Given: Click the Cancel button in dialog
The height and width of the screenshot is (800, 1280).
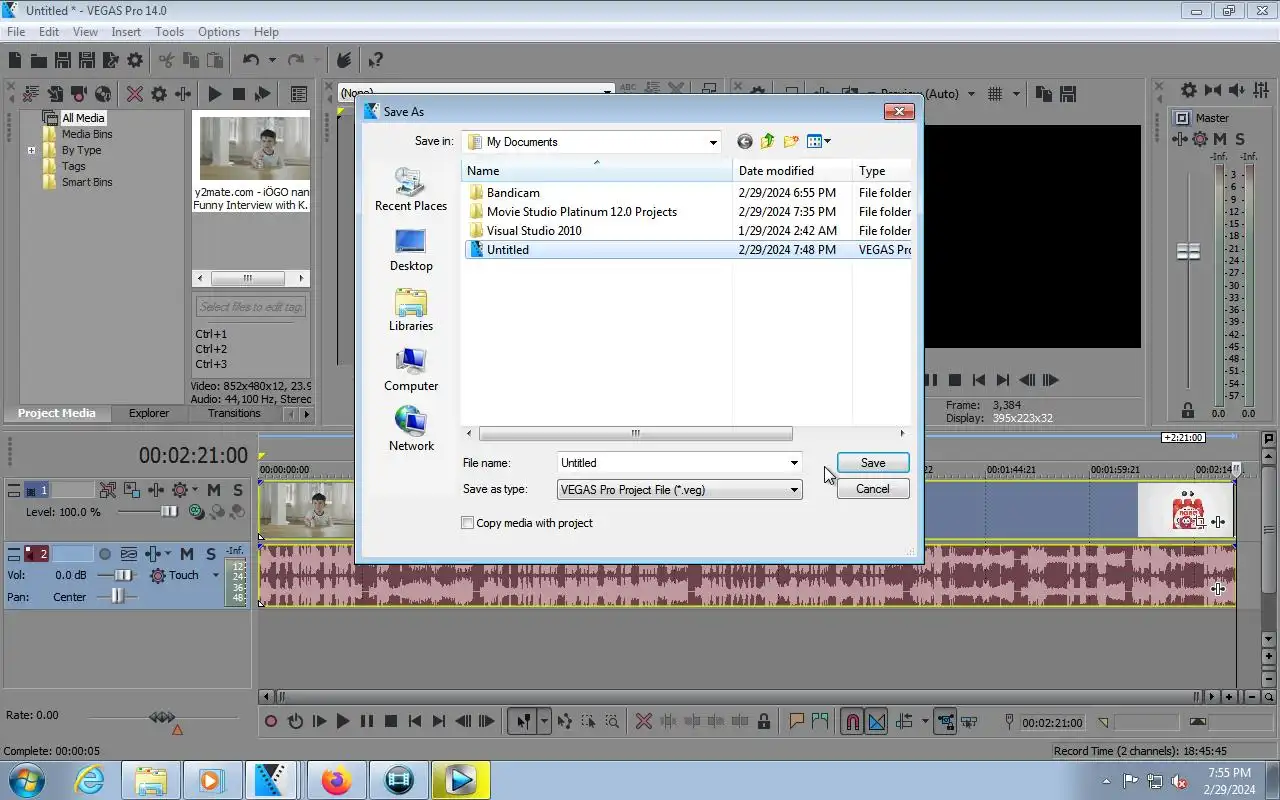Looking at the screenshot, I should [873, 489].
